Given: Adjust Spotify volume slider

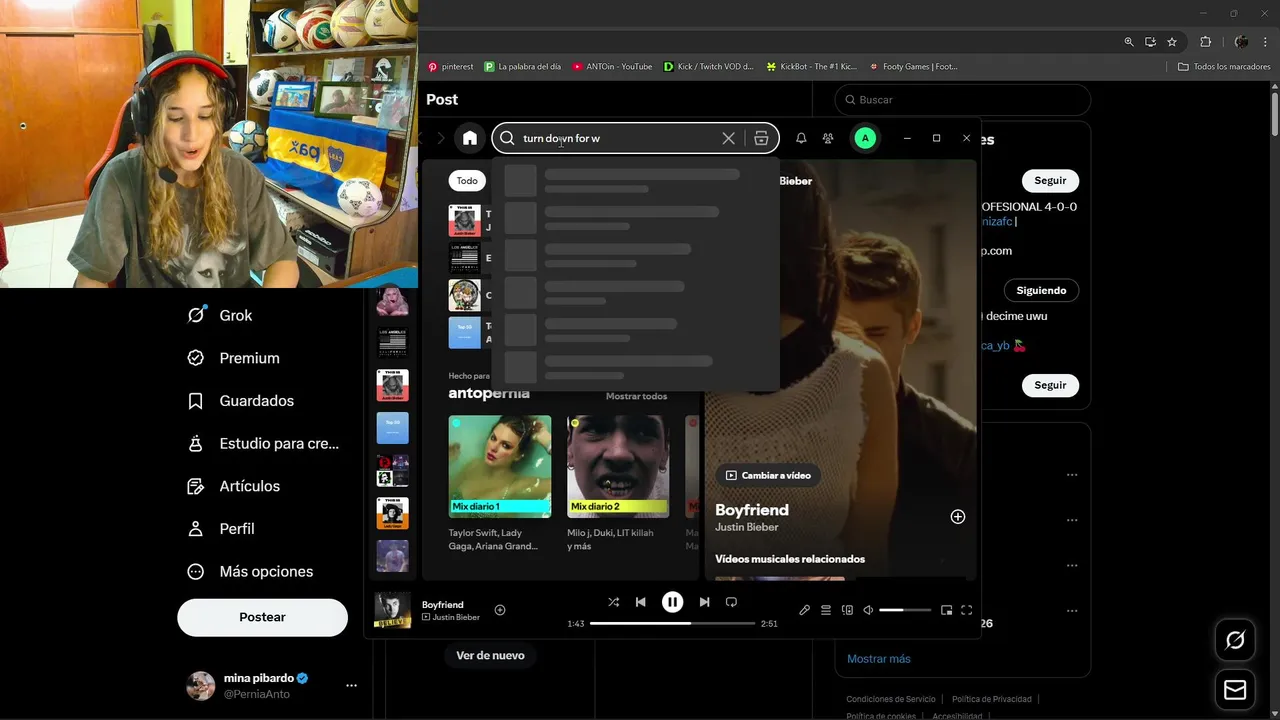Looking at the screenshot, I should (x=905, y=610).
